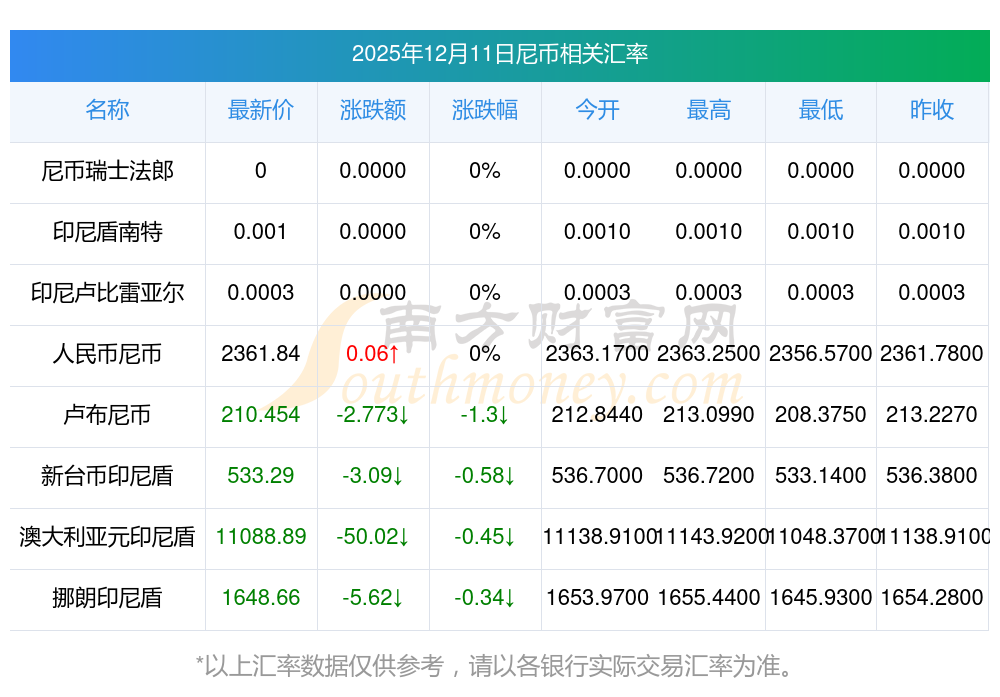Viewport: 1000px width, 697px height.
Task: Click the red 0.06↑ change value
Action: [372, 354]
